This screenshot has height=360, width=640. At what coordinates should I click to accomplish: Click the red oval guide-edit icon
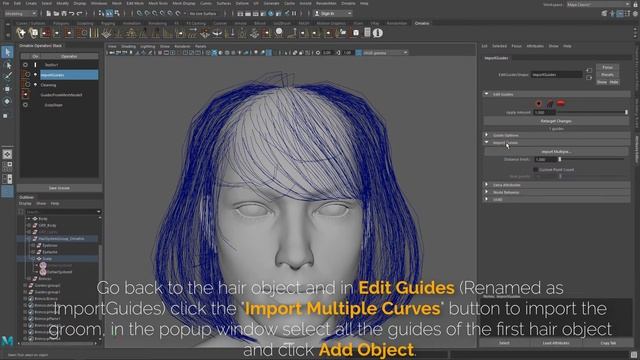point(561,103)
